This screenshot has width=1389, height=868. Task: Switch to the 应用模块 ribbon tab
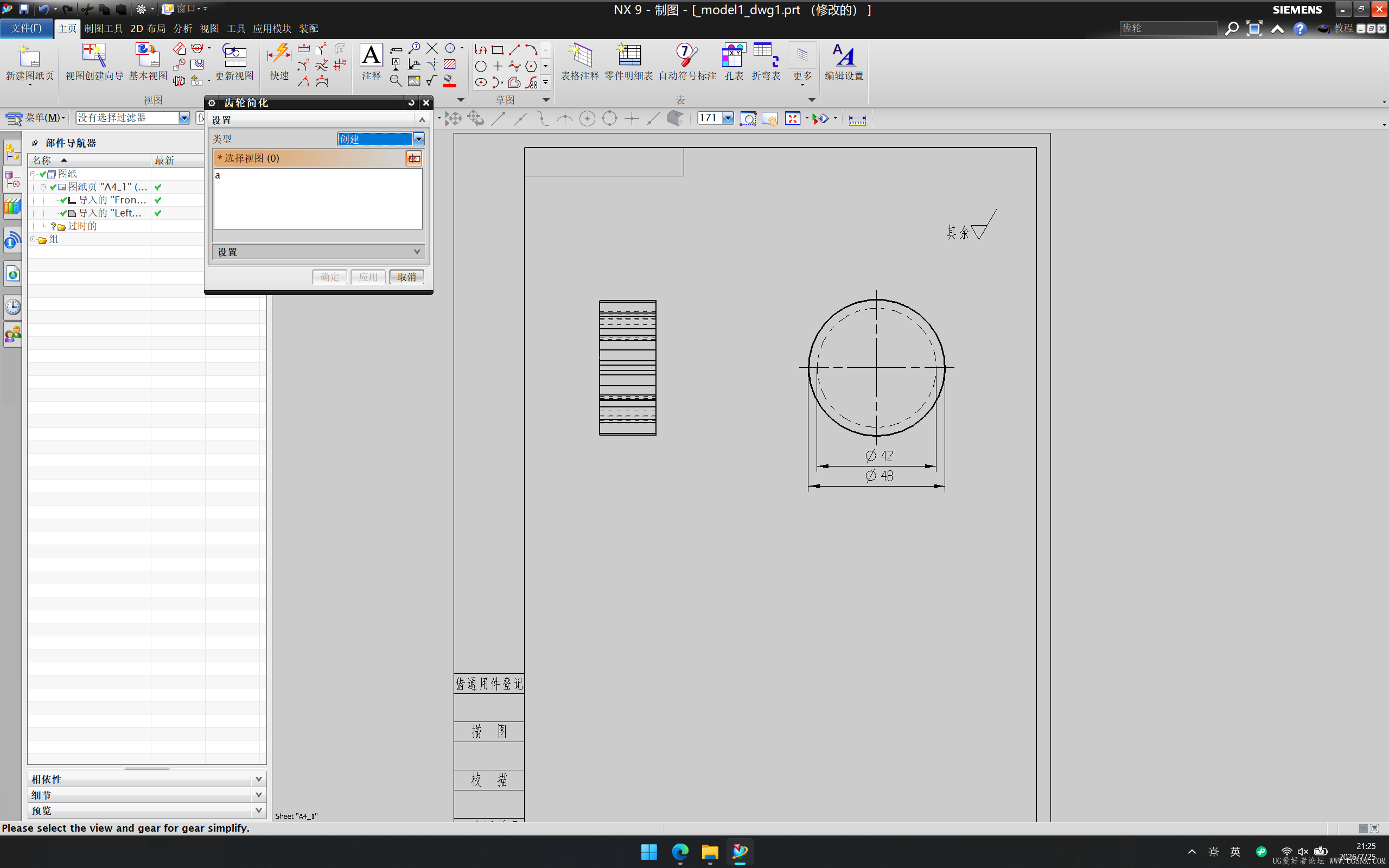(x=272, y=29)
